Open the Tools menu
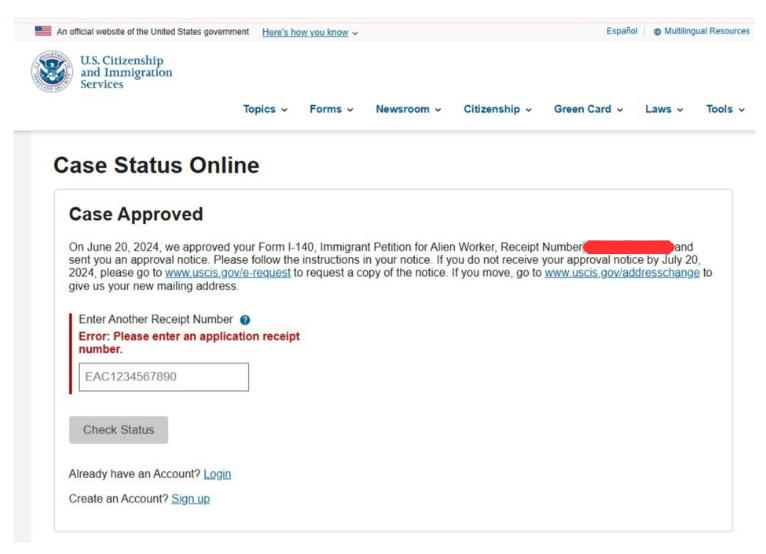The height and width of the screenshot is (554, 766). tap(725, 110)
